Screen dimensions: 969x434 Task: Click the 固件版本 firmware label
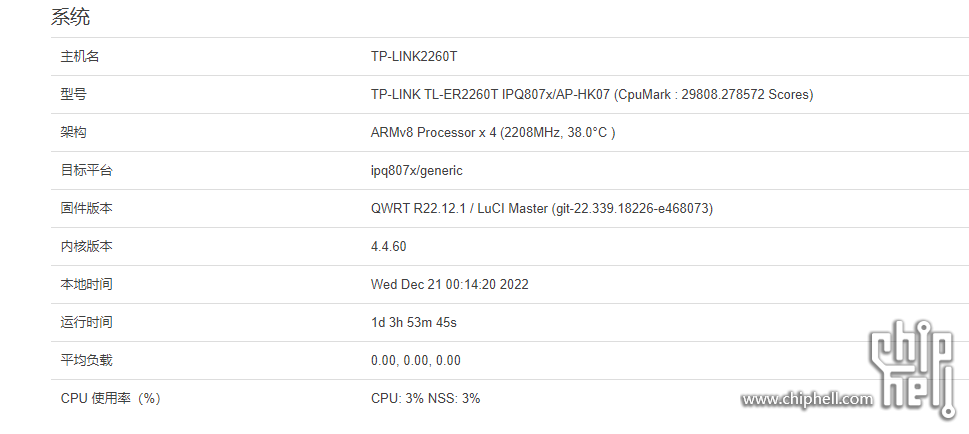tap(87, 208)
